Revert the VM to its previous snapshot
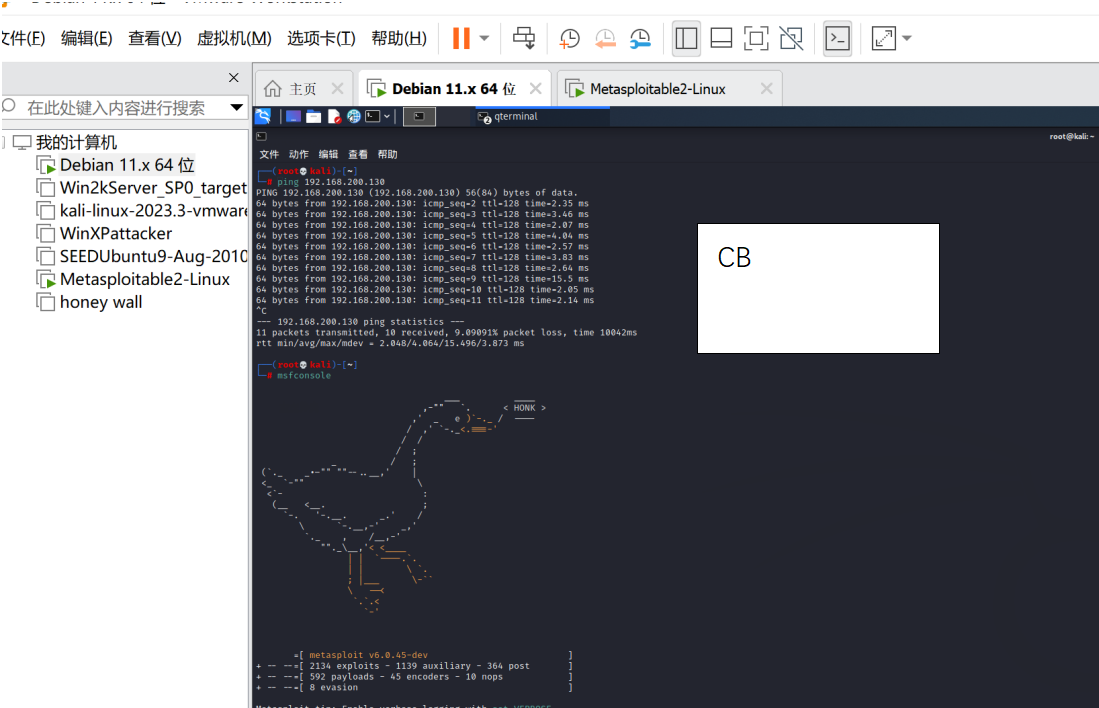This screenshot has width=1099, height=708. click(605, 38)
